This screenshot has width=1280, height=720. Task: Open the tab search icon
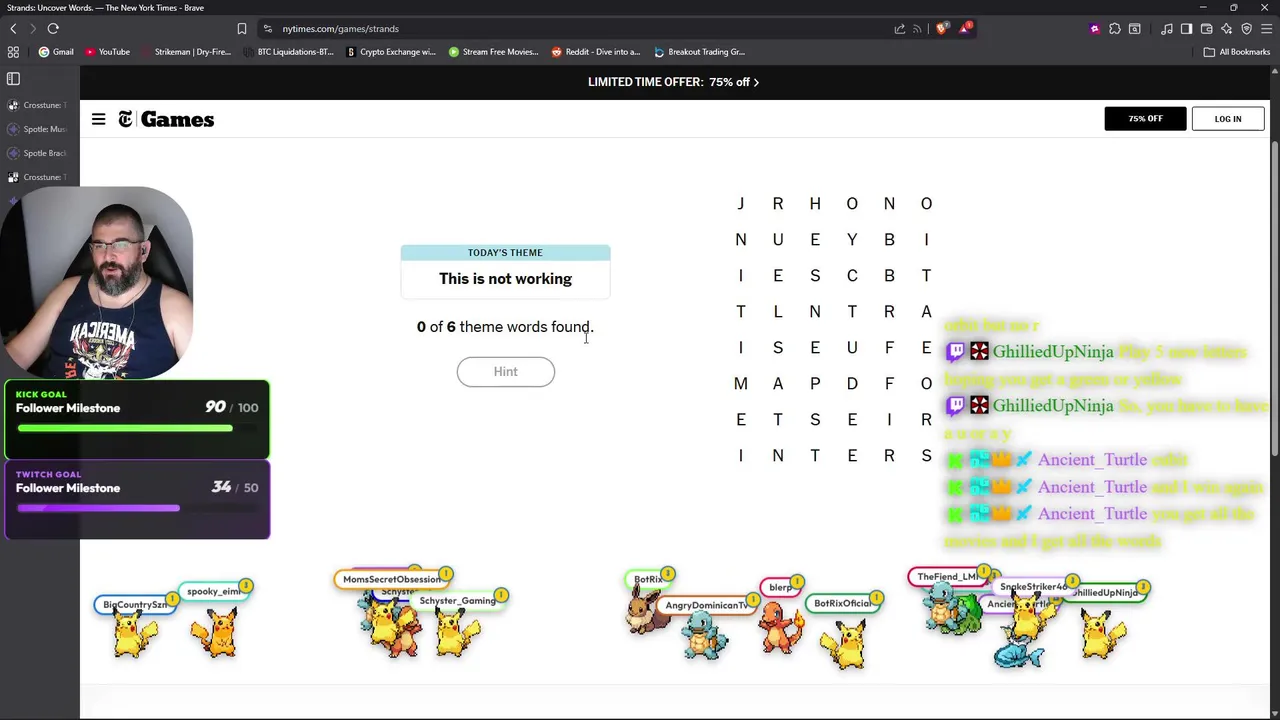point(1134,29)
